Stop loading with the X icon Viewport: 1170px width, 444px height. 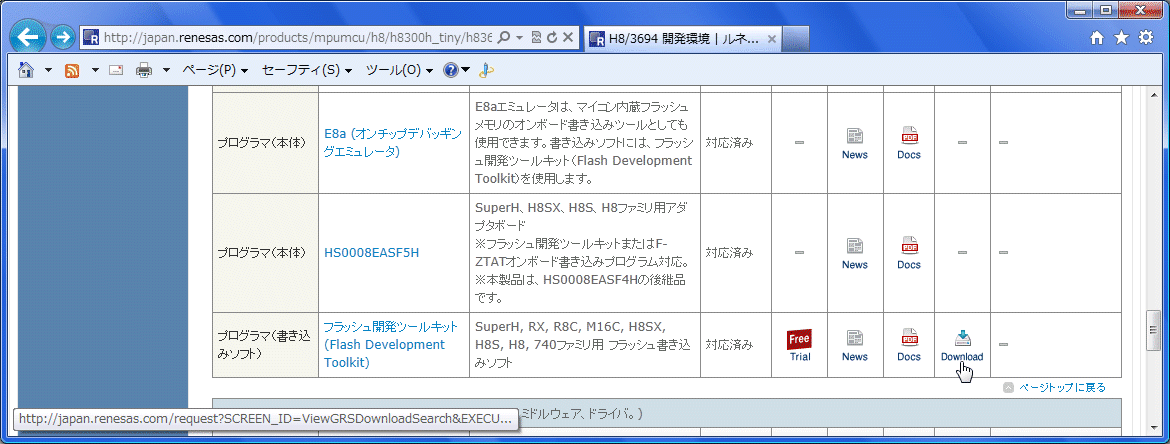[x=568, y=37]
